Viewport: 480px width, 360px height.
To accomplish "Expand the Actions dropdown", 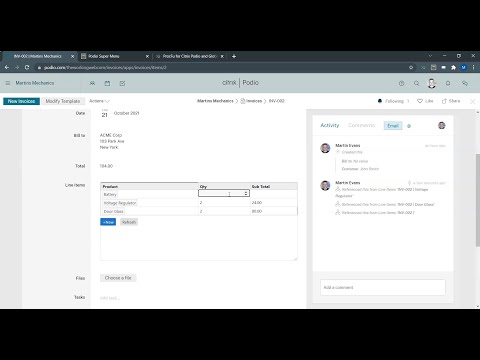I will click(99, 101).
